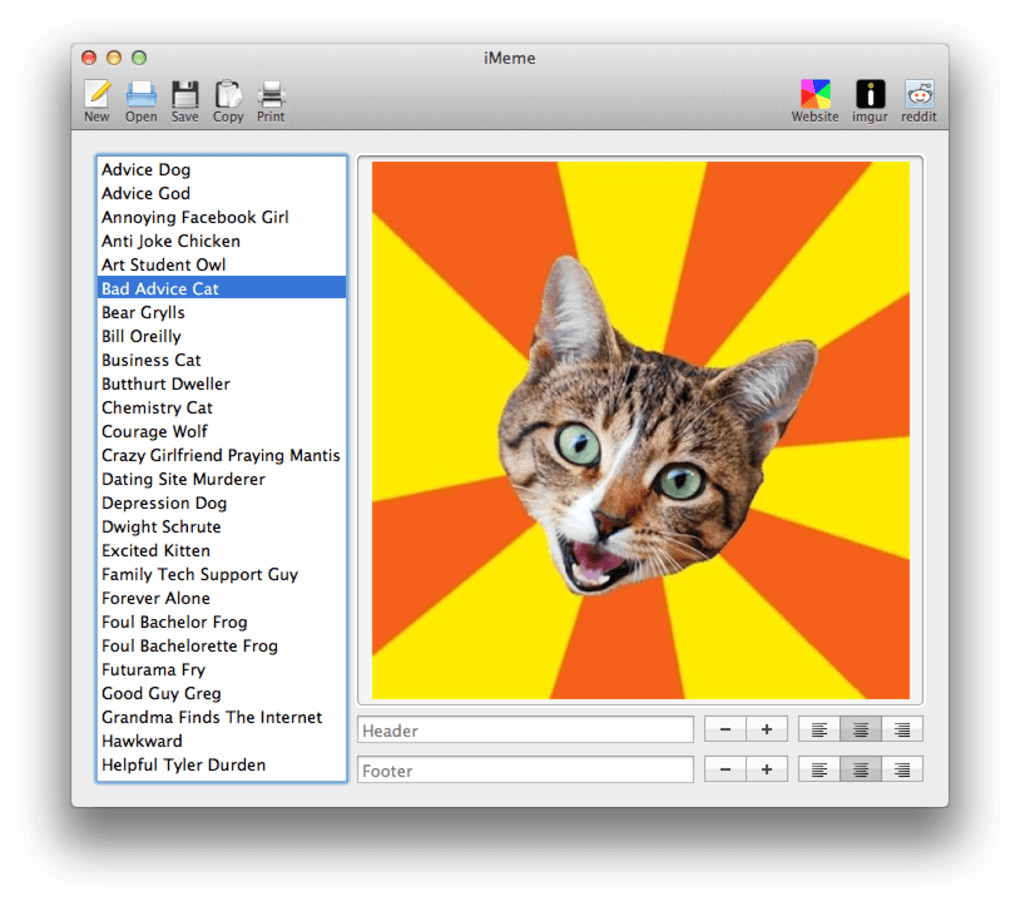Print meme with printer icon
This screenshot has height=906, width=1020.
(x=271, y=95)
